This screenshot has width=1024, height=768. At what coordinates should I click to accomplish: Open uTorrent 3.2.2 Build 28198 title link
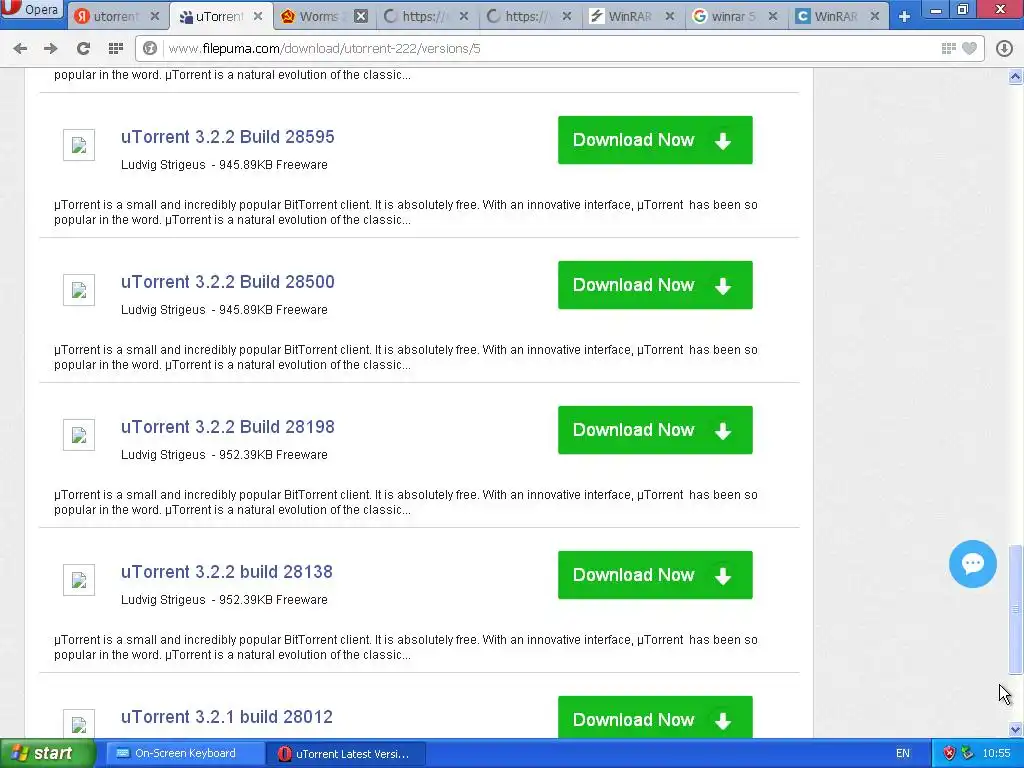point(227,427)
